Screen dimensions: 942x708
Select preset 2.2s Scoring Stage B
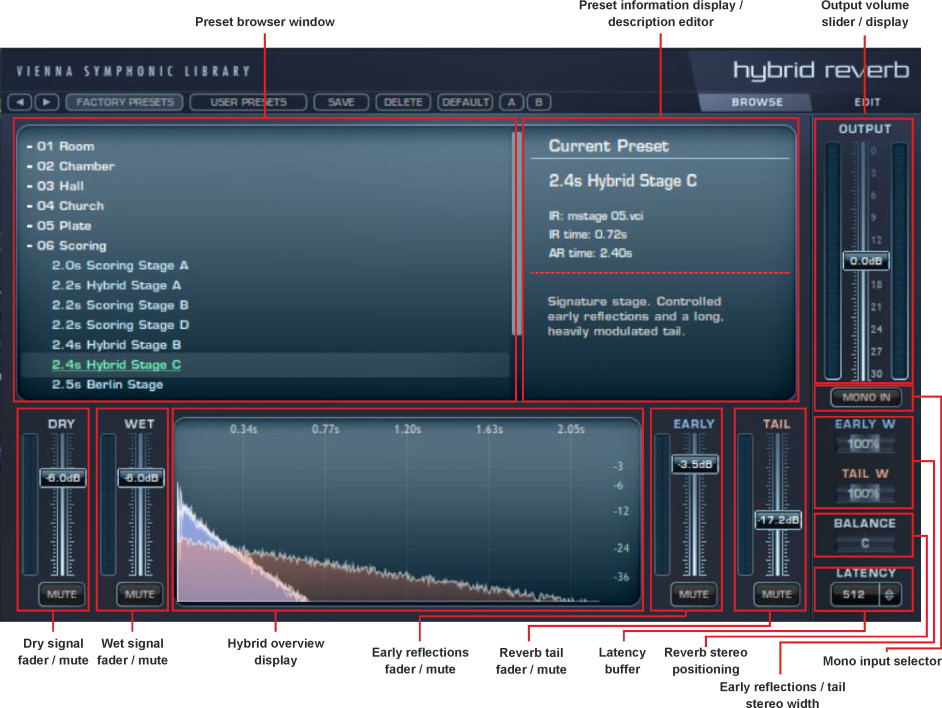click(120, 305)
